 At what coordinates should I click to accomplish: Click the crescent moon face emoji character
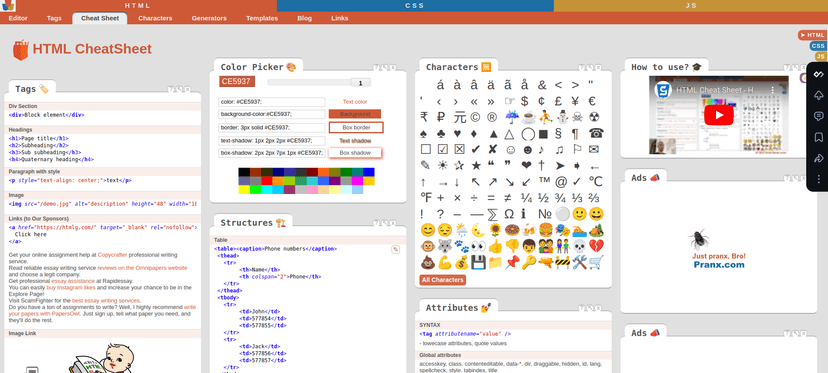tap(478, 230)
